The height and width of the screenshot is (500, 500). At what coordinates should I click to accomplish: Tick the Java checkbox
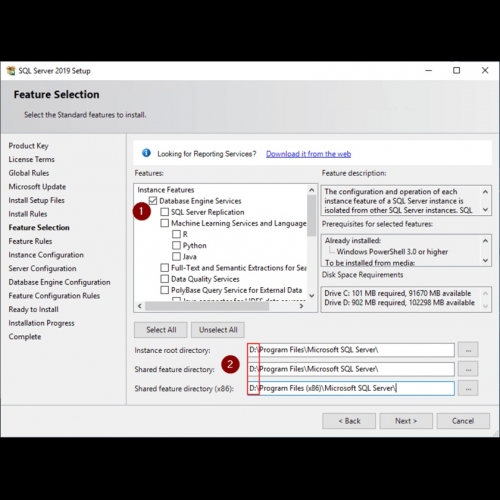pyautogui.click(x=176, y=257)
